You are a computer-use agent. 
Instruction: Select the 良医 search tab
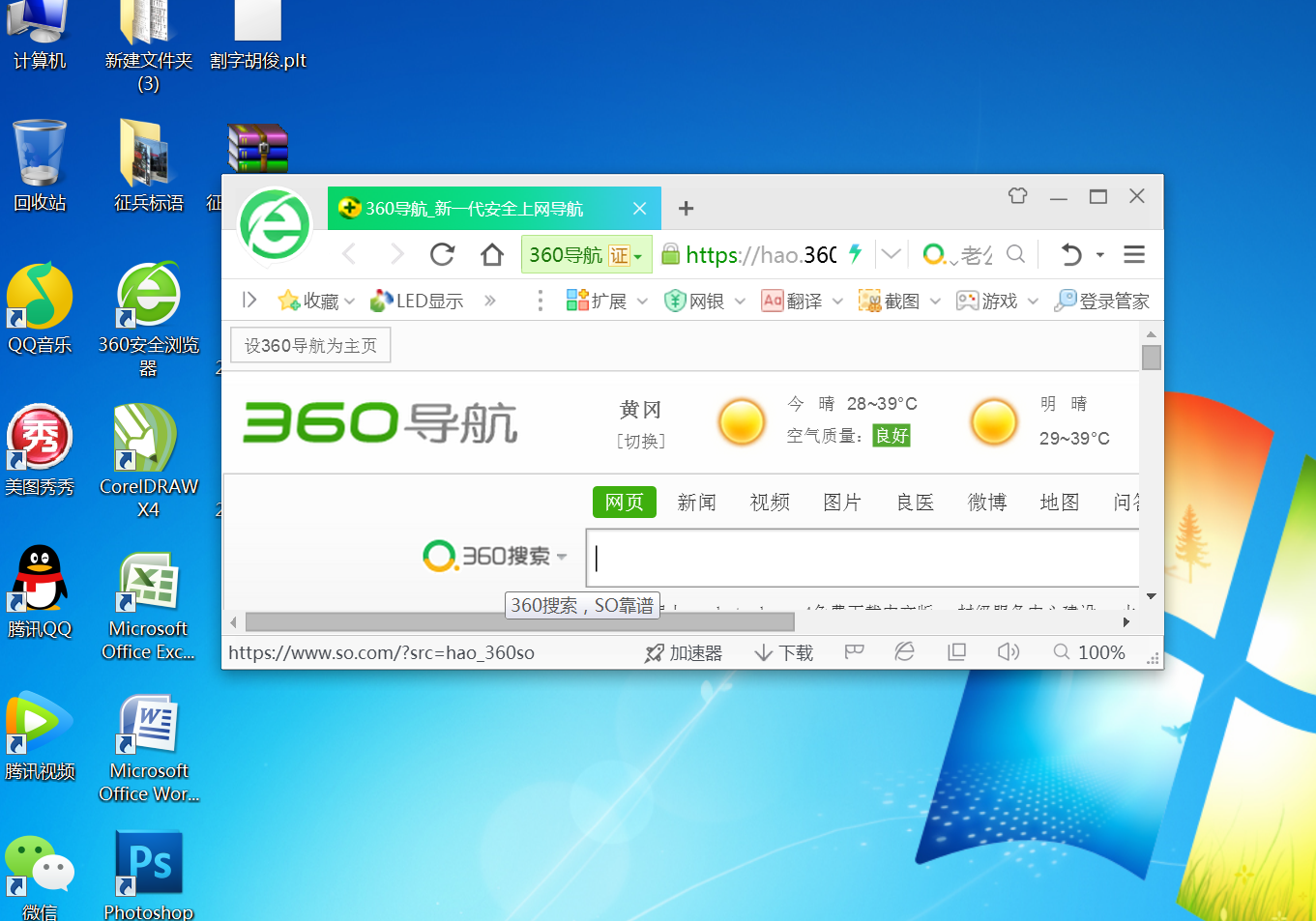(915, 502)
